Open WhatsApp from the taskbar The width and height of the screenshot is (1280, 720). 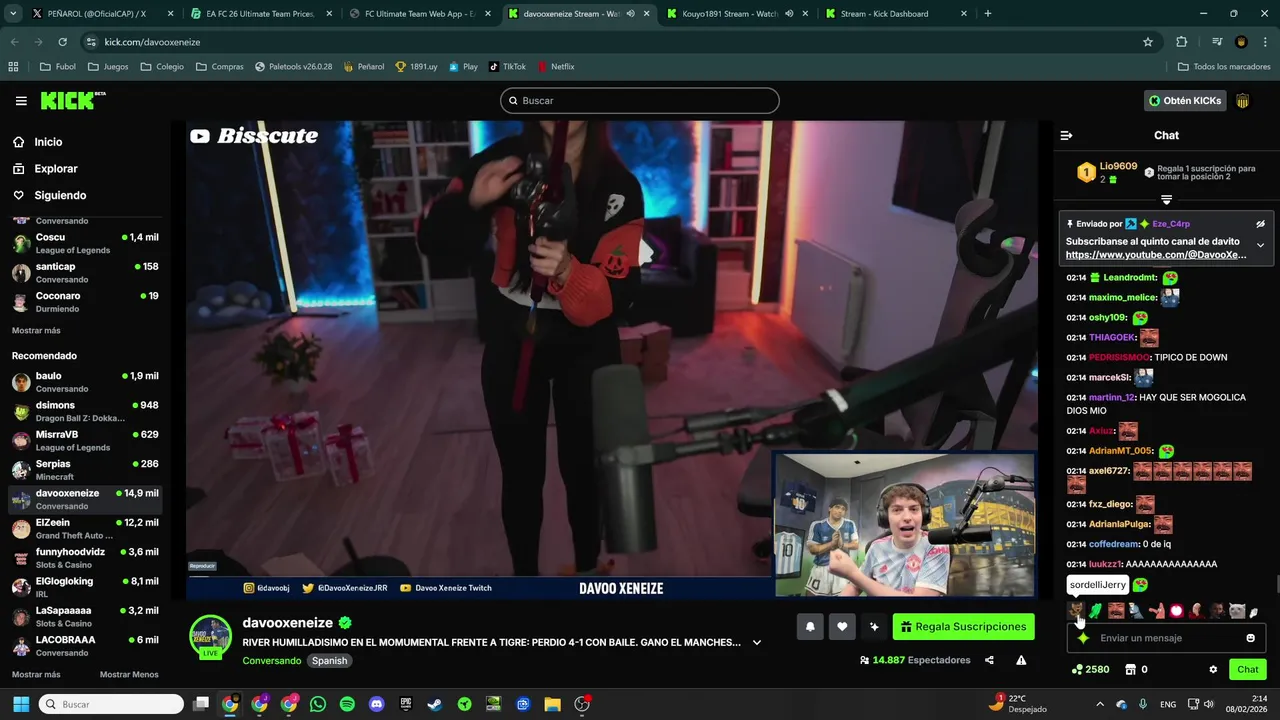point(318,704)
